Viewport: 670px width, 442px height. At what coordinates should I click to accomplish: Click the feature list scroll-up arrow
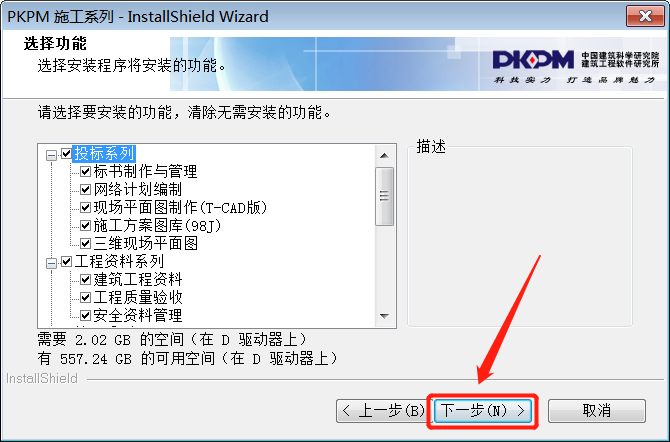(x=384, y=155)
